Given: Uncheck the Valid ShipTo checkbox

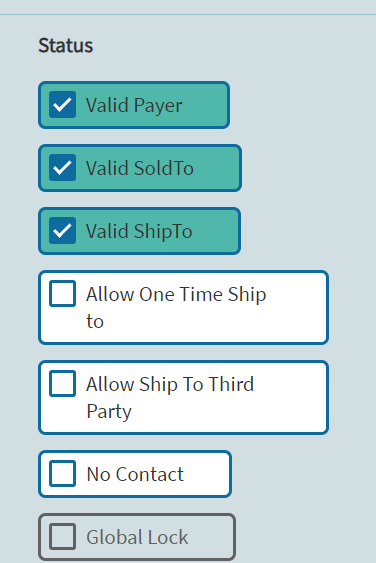Looking at the screenshot, I should click(x=62, y=231).
